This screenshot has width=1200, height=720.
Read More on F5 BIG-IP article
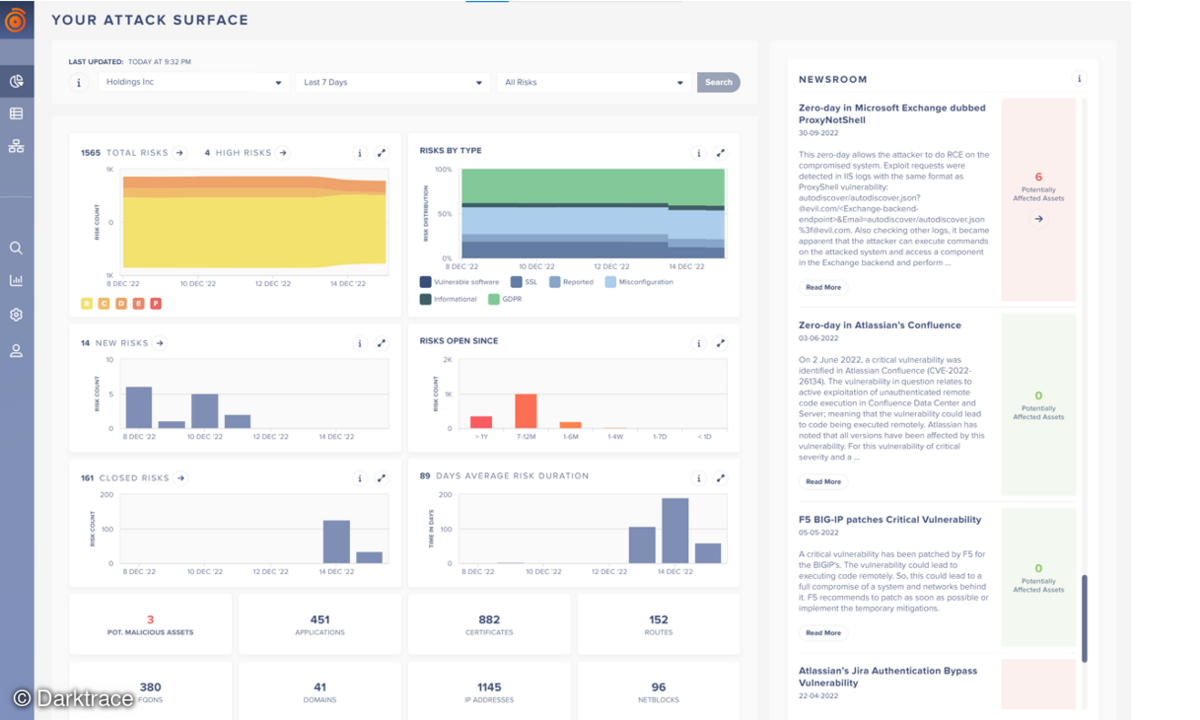823,633
